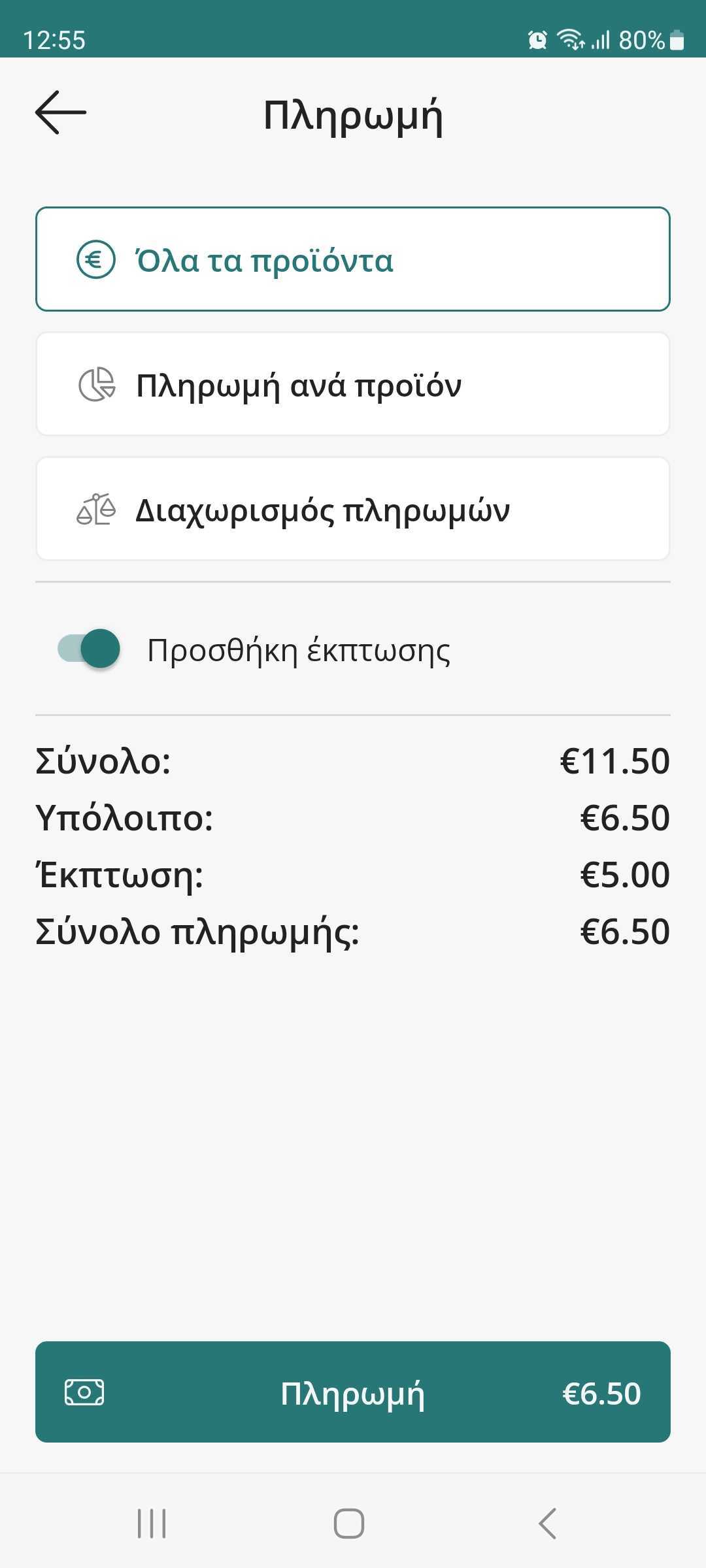
Task: Click the pie chart icon for Πληρωμή ανά προϊόν
Action: point(97,385)
